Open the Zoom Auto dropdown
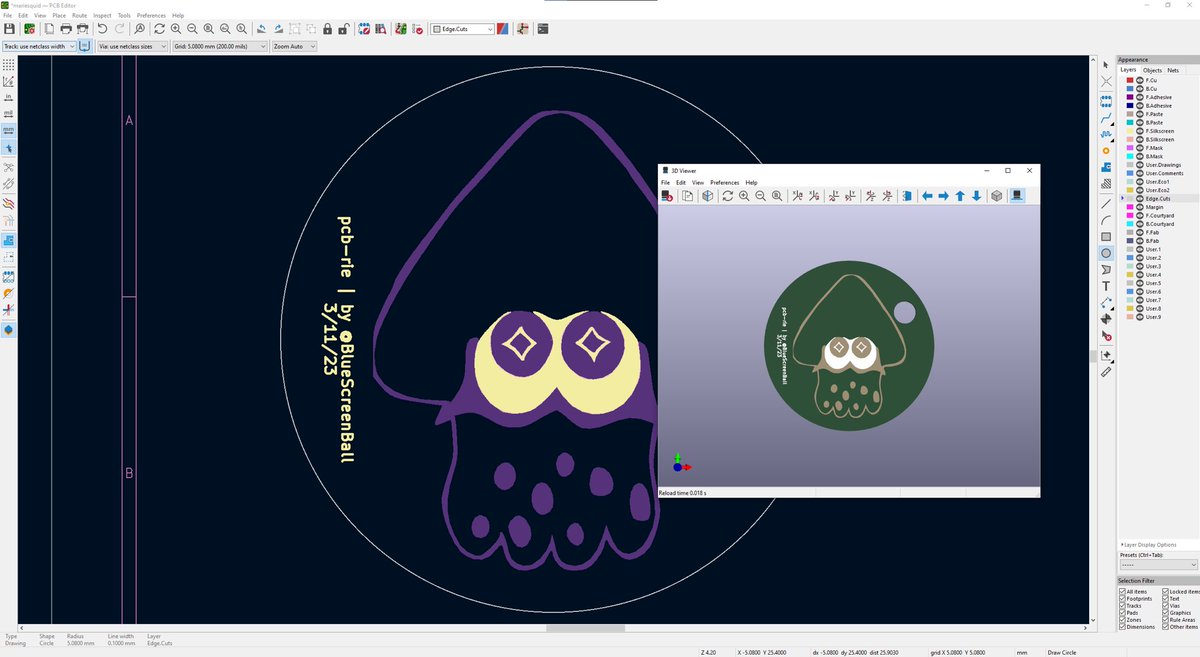Screen dimensions: 1200x657 pyautogui.click(x=294, y=46)
